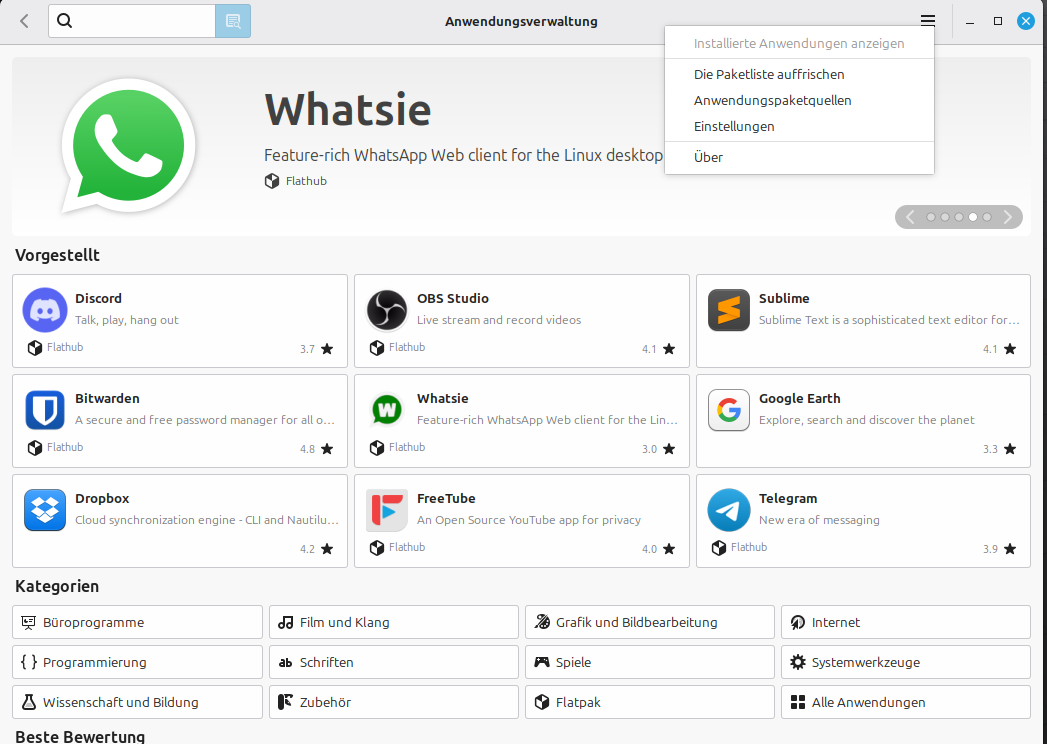Open the Alle Anwendungen category
Screen dimensions: 1047x744
coord(906,703)
